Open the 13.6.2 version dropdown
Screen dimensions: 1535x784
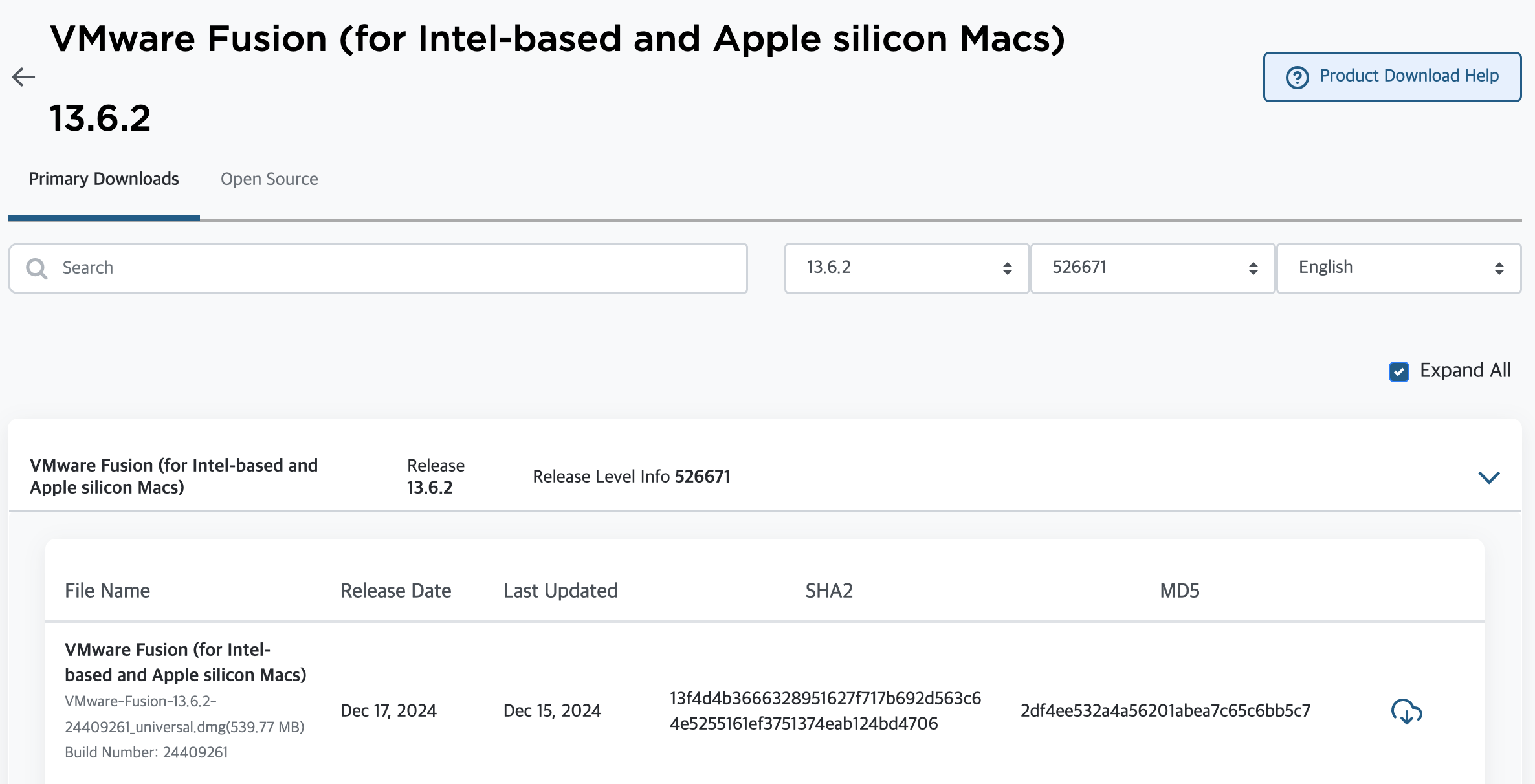(907, 268)
